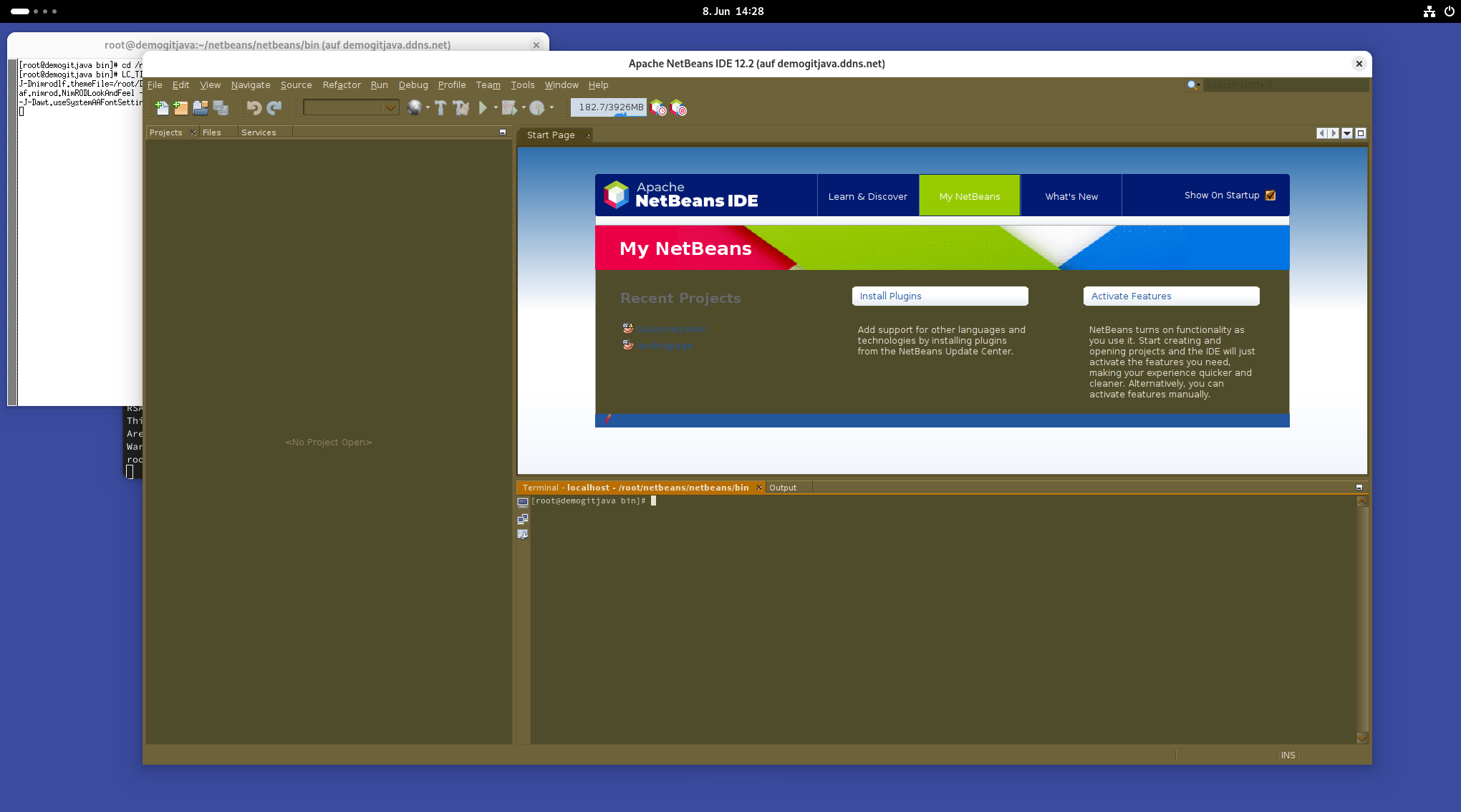Viewport: 1461px width, 812px height.
Task: Open the Learn & Discover tab
Action: (868, 195)
